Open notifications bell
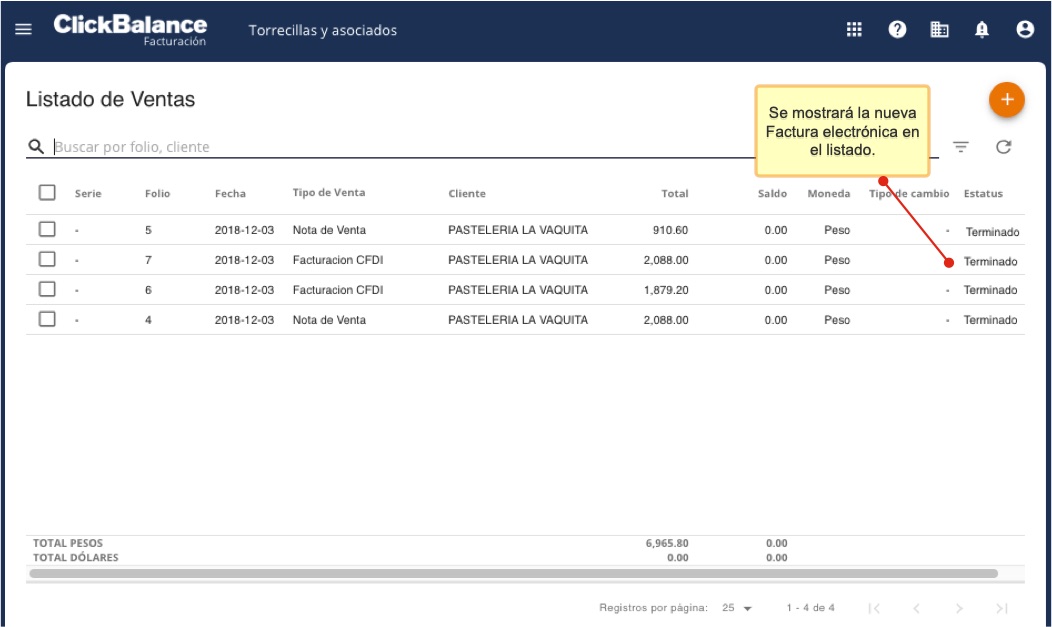The height and width of the screenshot is (627, 1052). tap(982, 30)
